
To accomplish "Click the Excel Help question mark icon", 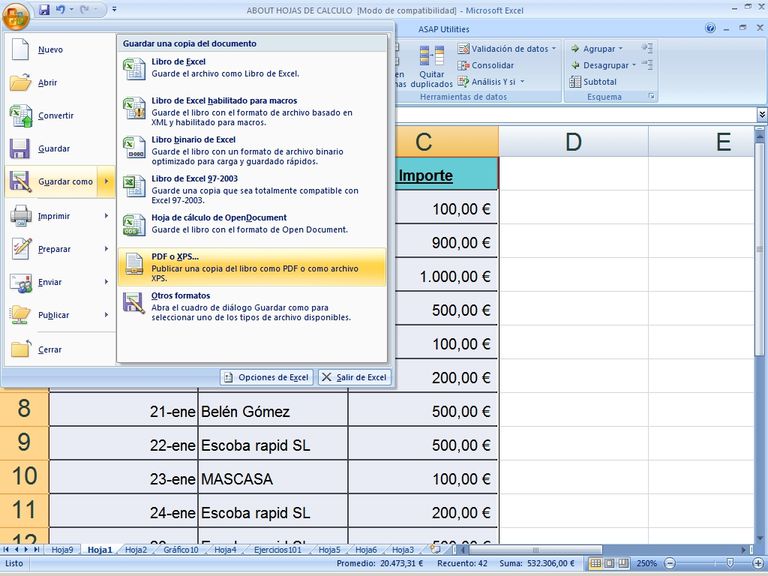I will click(710, 28).
